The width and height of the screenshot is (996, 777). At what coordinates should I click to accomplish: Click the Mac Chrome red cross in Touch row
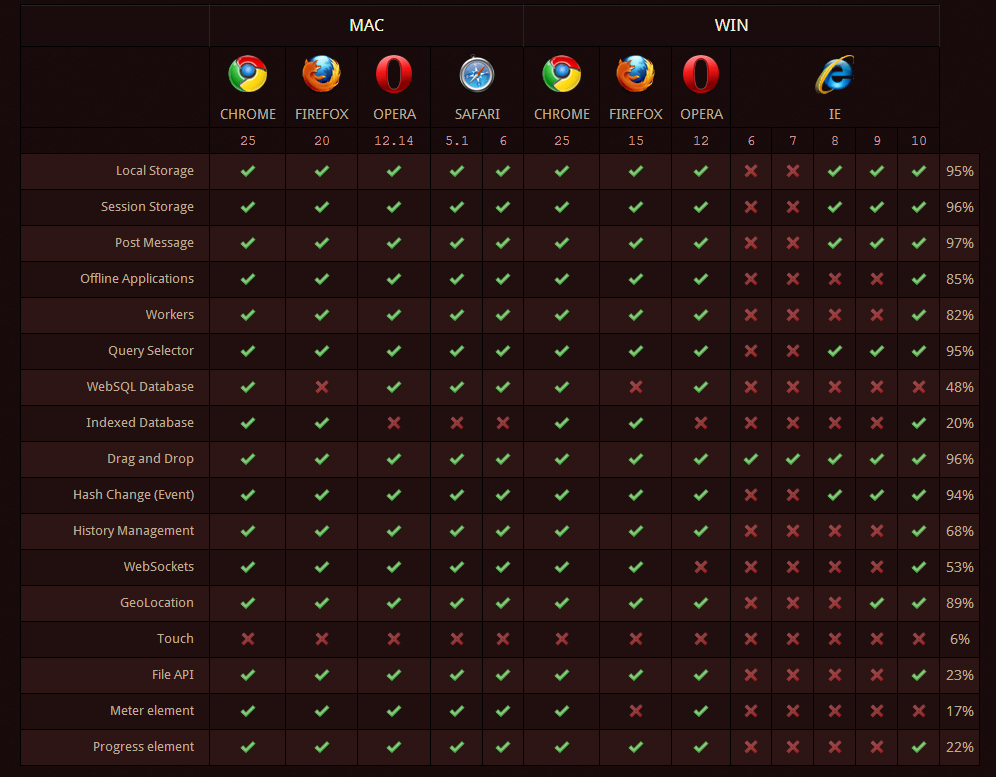tap(247, 639)
